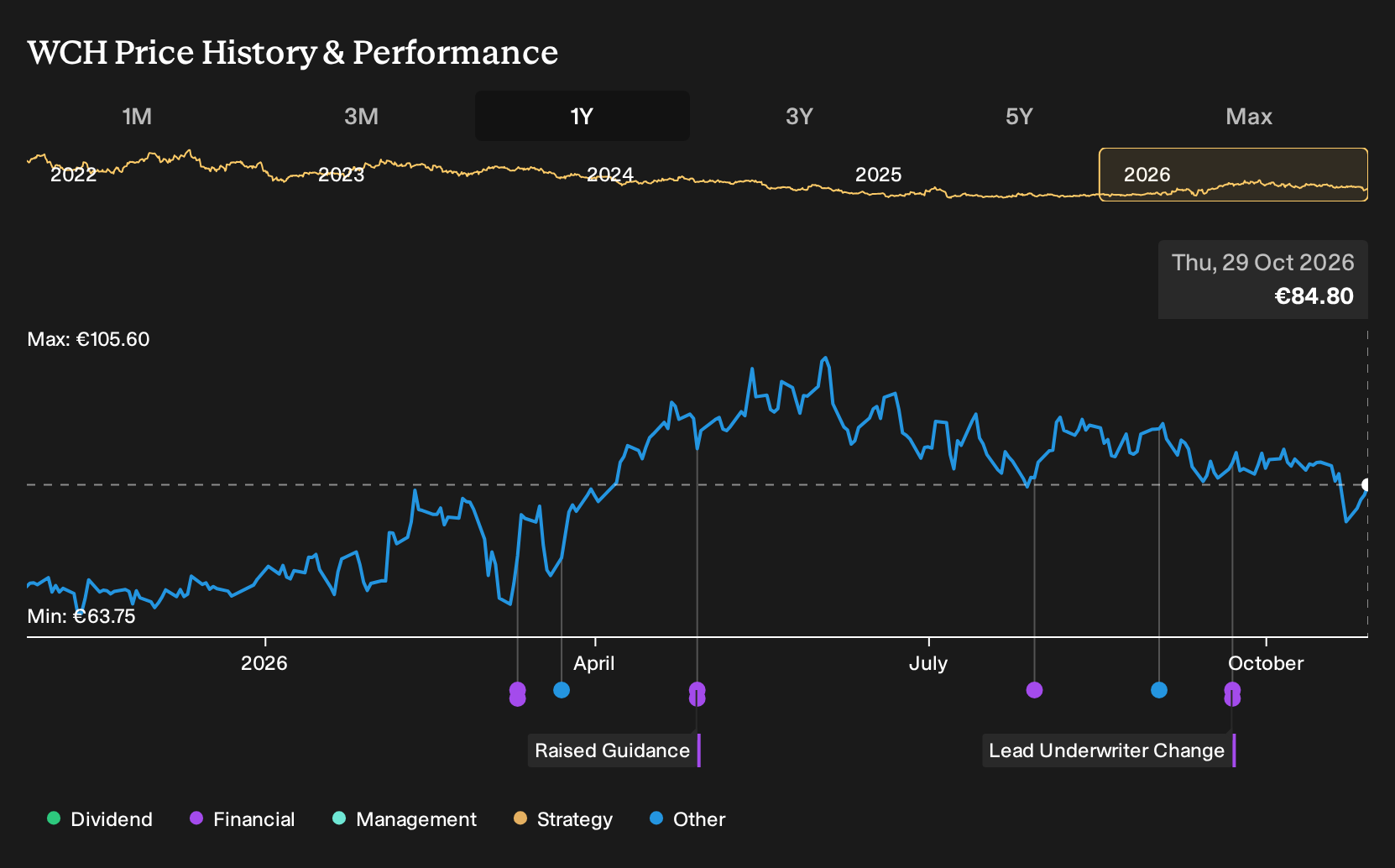Click the WCH Price History & Performance heading
The width and height of the screenshot is (1395, 868).
pyautogui.click(x=293, y=52)
